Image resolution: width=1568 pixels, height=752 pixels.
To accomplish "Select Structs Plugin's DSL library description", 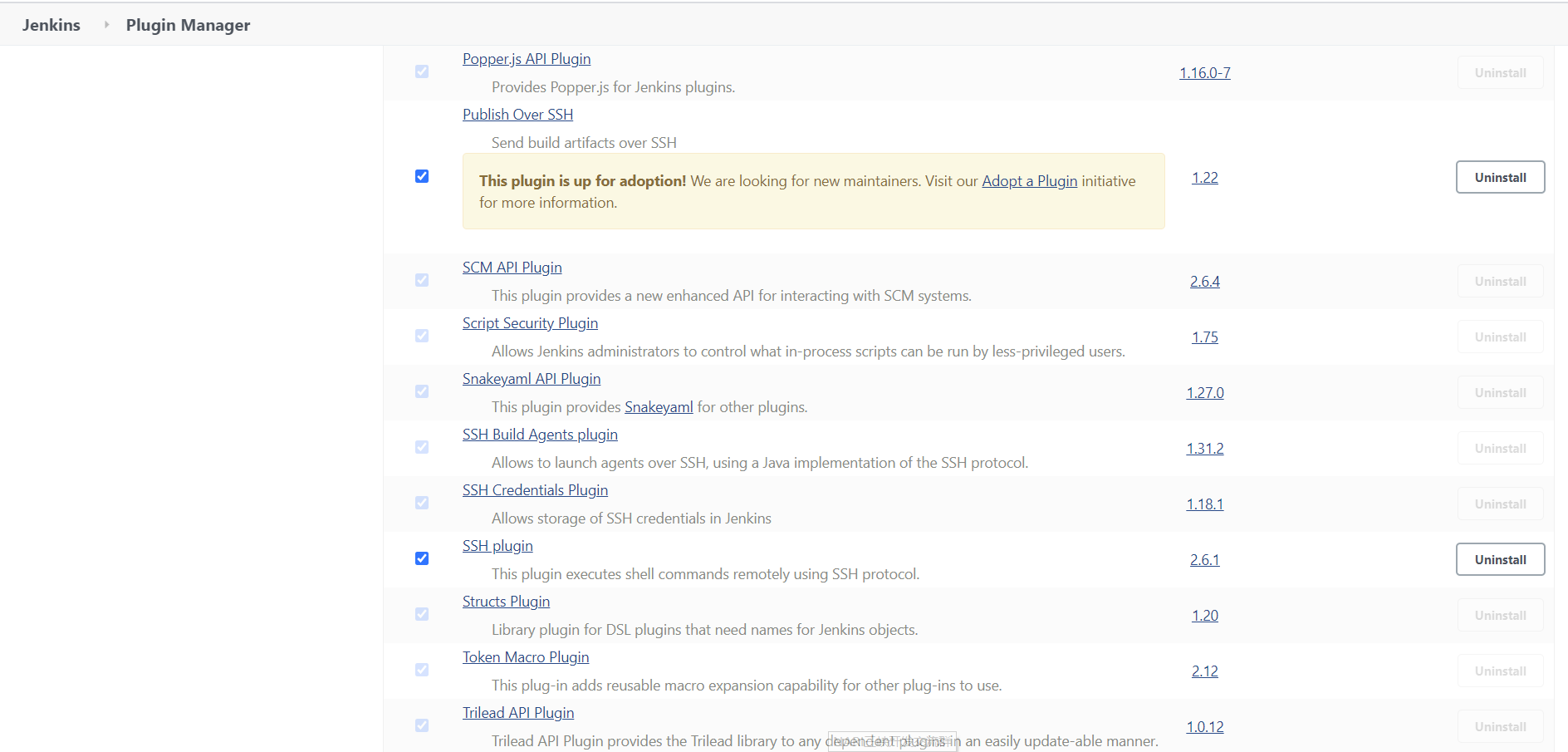I will pos(704,630).
